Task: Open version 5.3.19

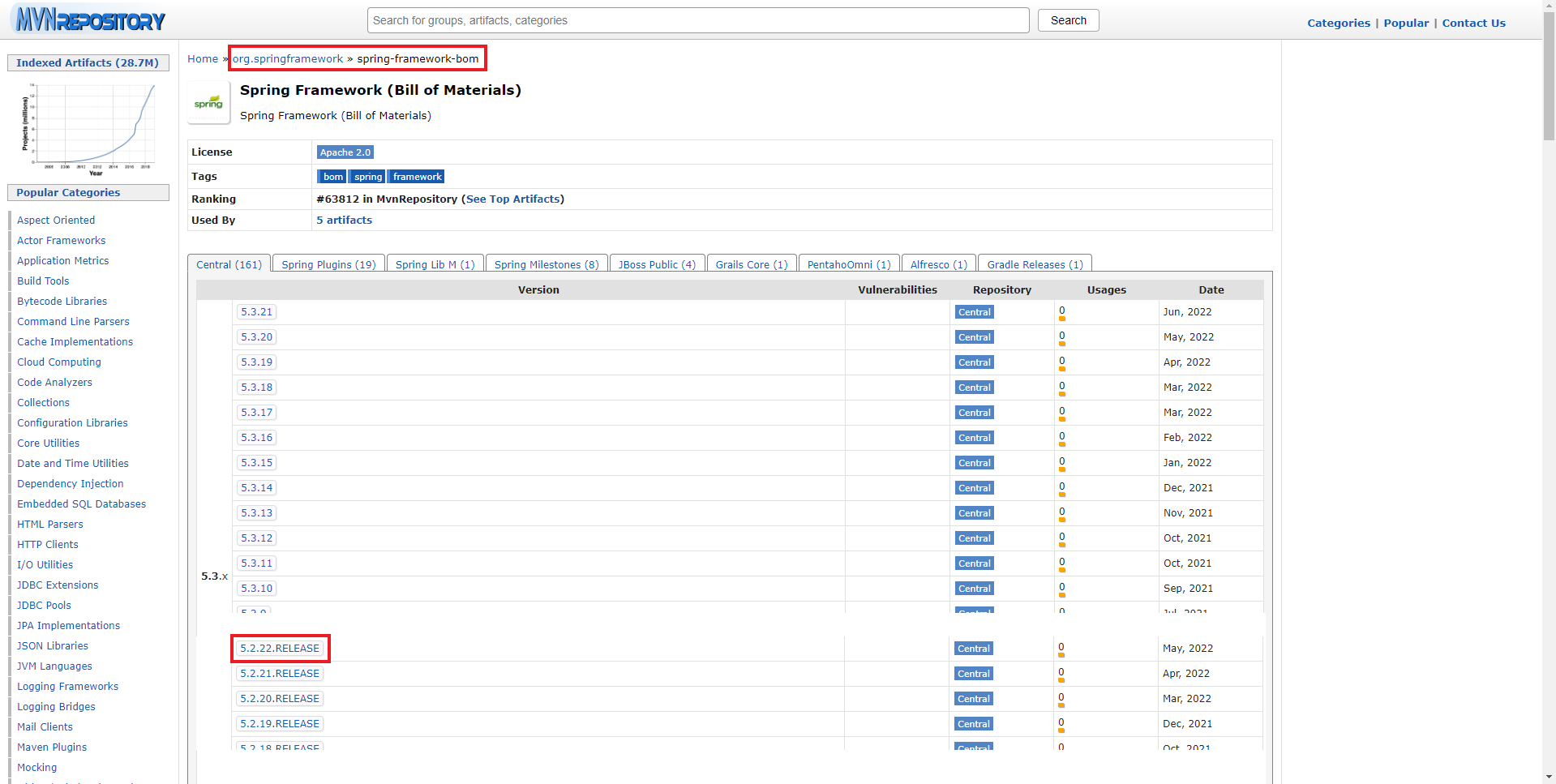Action: [256, 362]
